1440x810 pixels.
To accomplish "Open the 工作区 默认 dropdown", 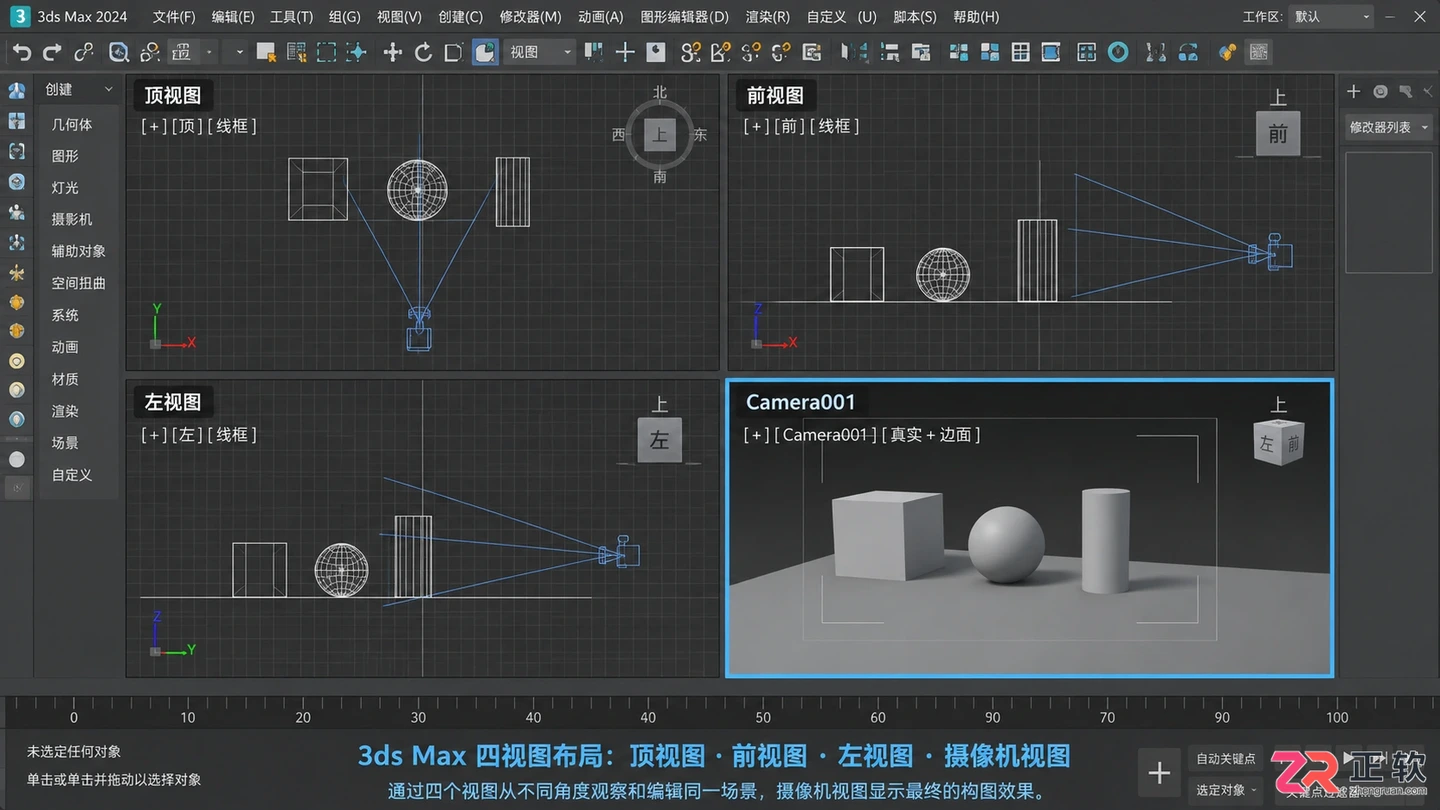I will [x=1330, y=17].
